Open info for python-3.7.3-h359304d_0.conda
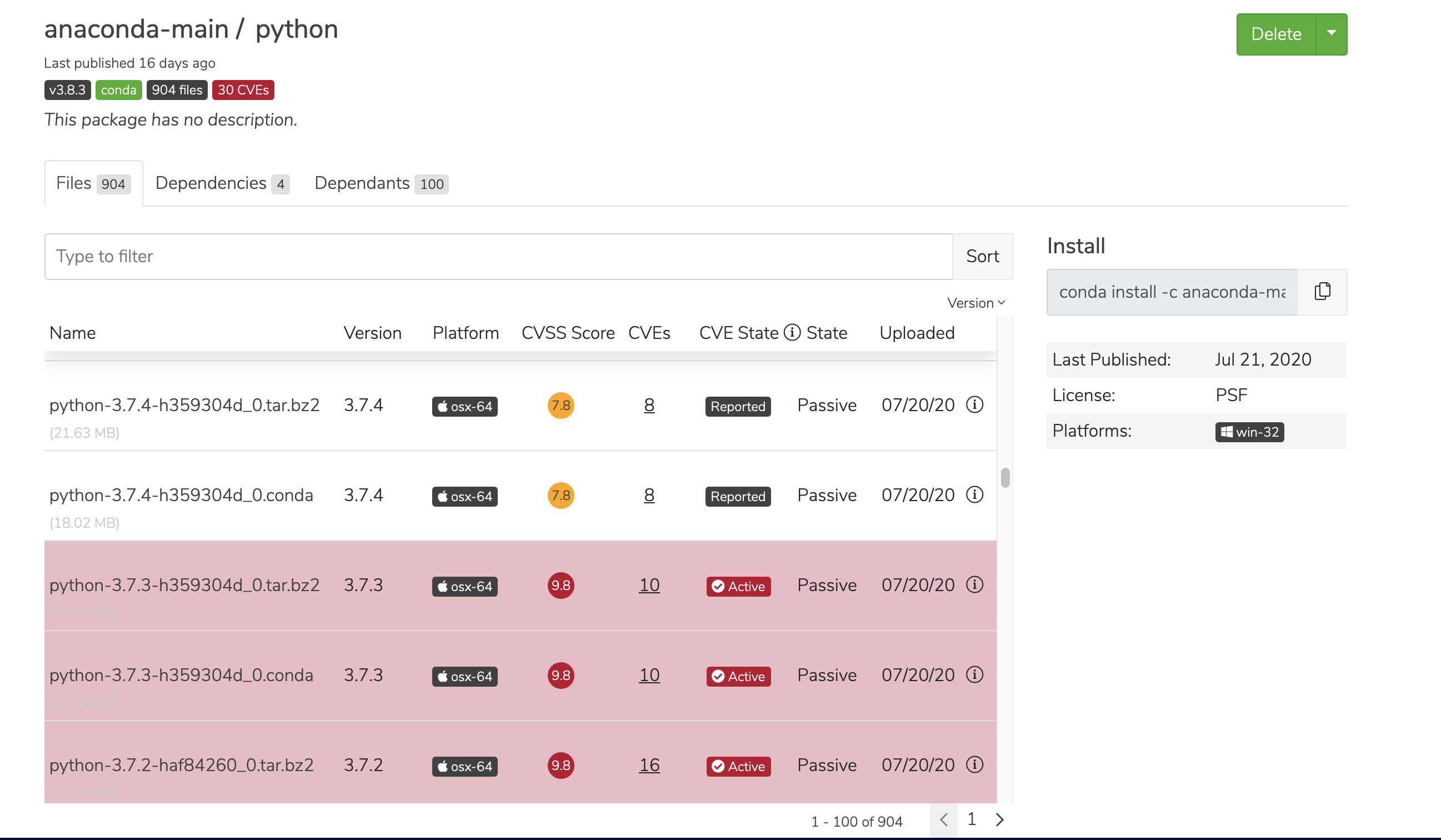This screenshot has width=1441, height=840. pos(974,675)
